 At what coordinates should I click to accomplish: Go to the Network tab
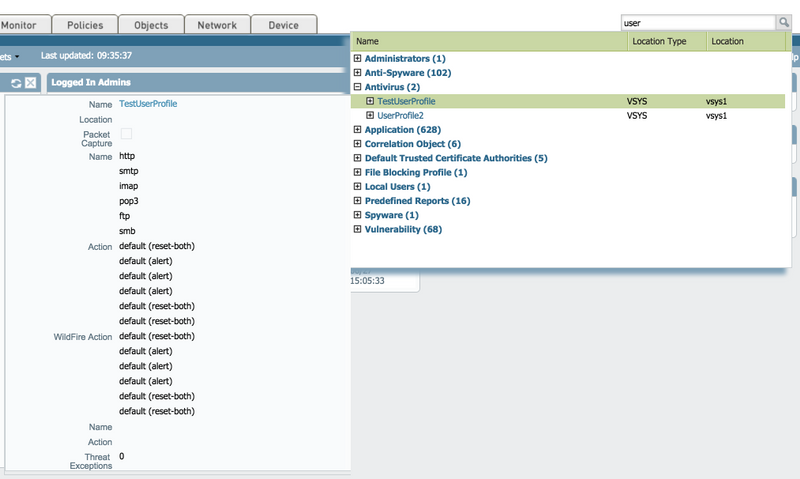pos(217,25)
